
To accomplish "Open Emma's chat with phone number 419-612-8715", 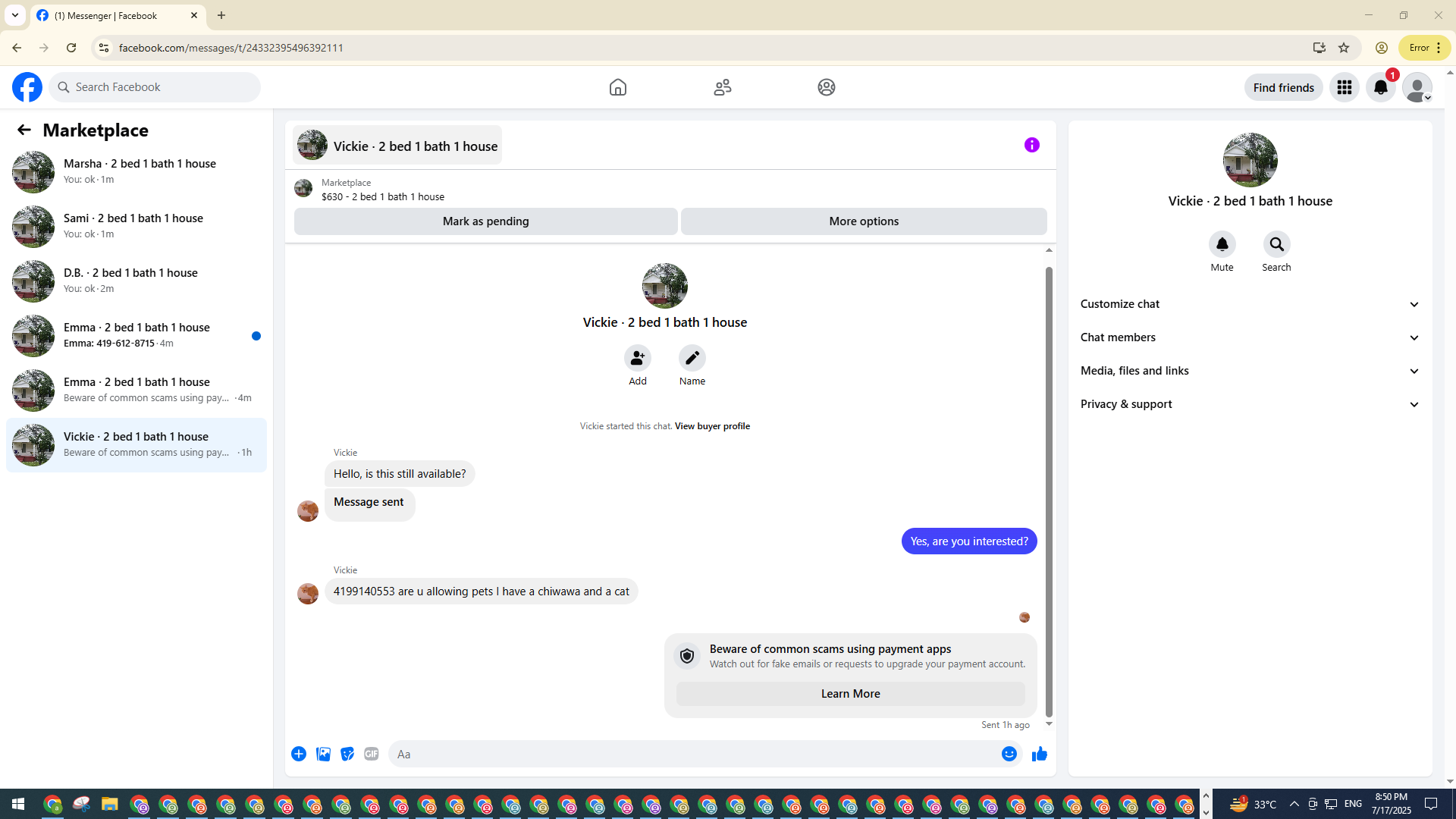I will [x=136, y=335].
